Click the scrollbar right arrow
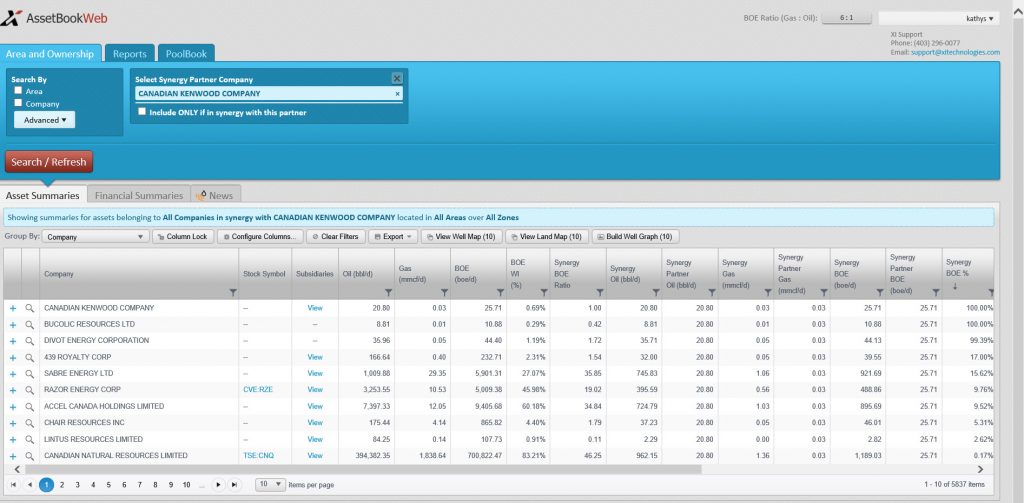This screenshot has height=503, width=1024. (x=980, y=469)
